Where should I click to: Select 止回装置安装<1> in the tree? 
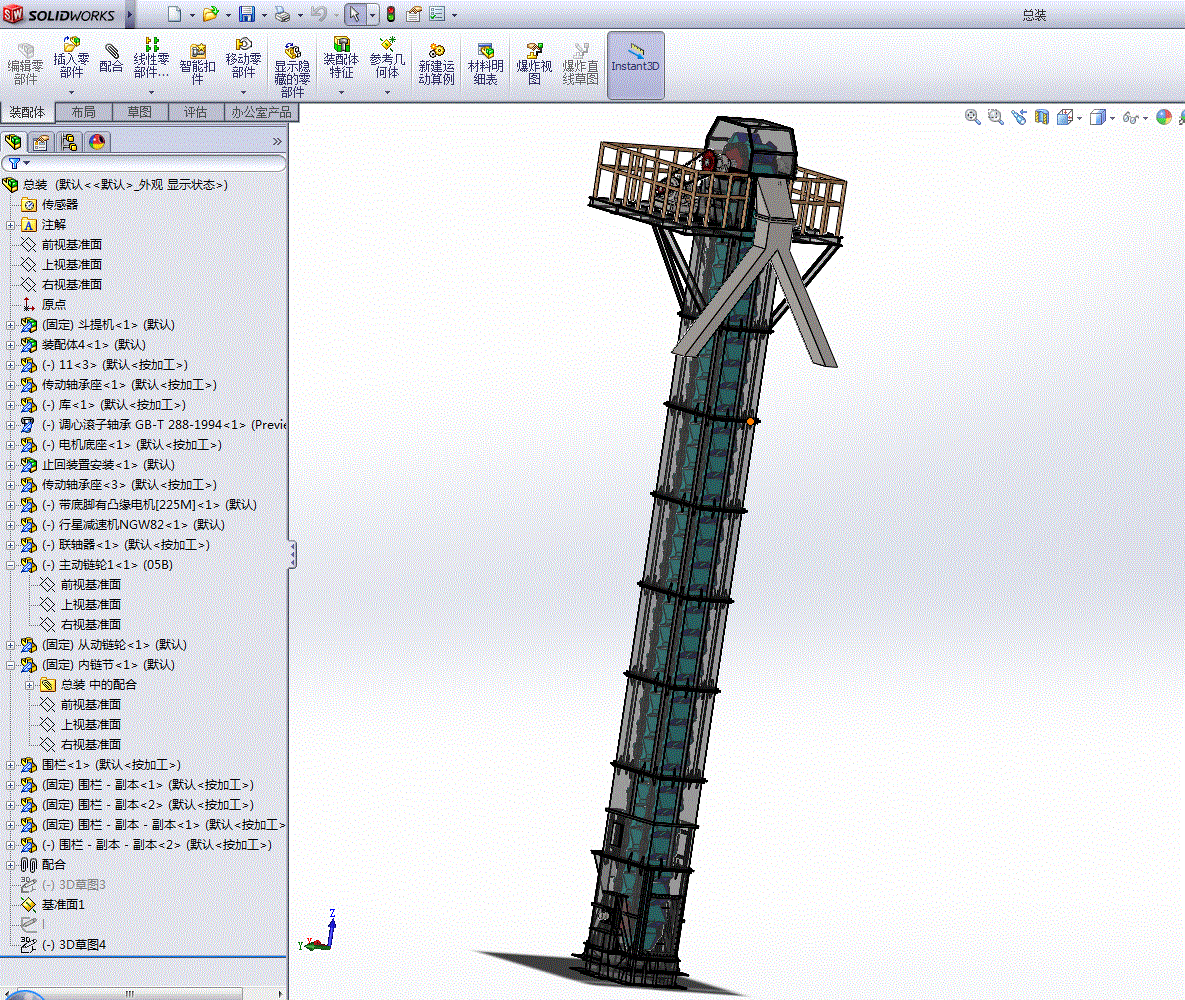click(x=108, y=465)
